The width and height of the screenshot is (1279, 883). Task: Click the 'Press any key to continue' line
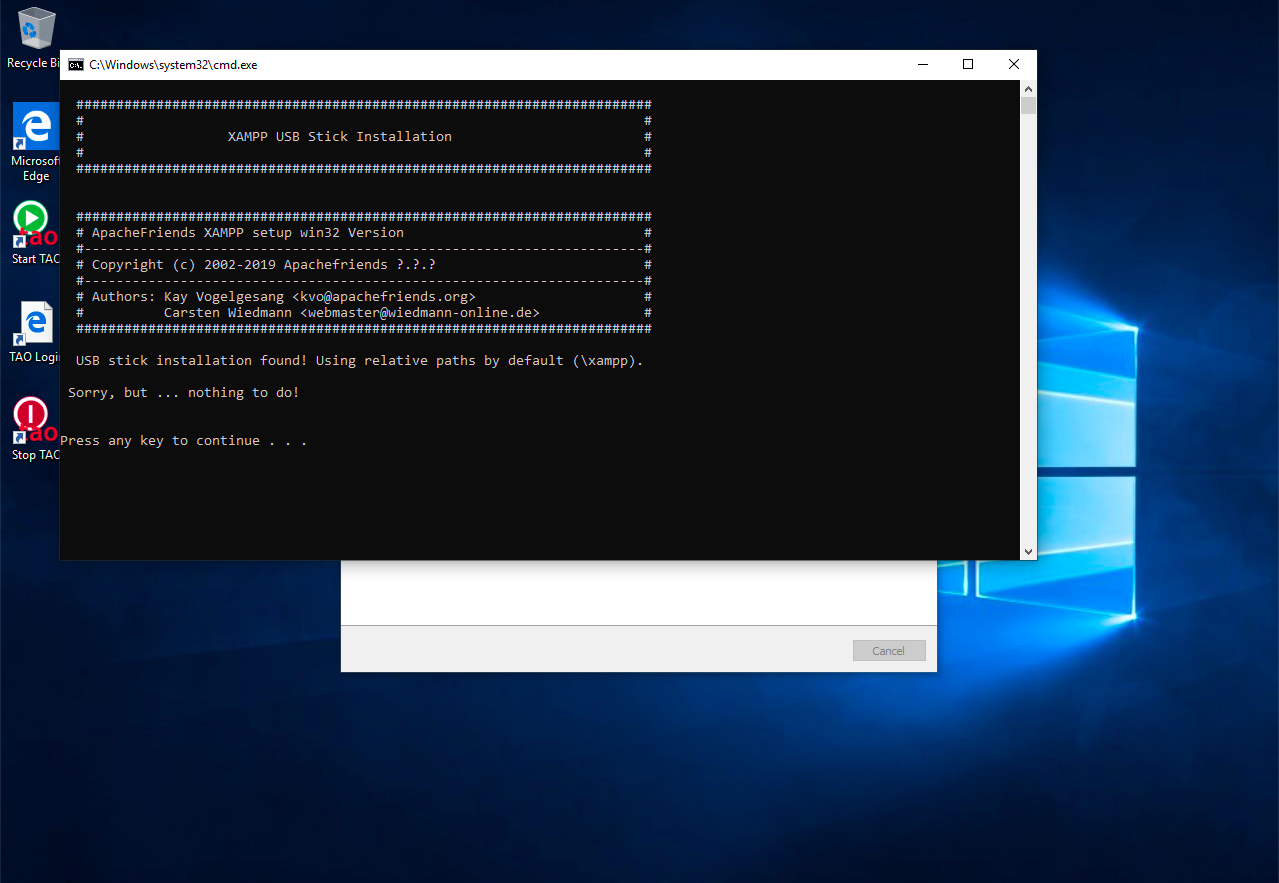[186, 440]
